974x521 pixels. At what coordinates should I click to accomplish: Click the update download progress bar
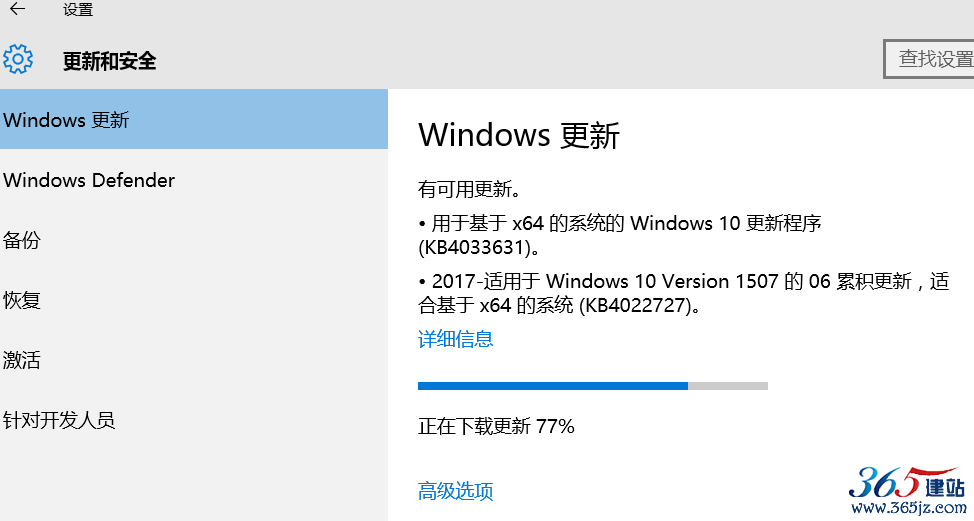[592, 385]
